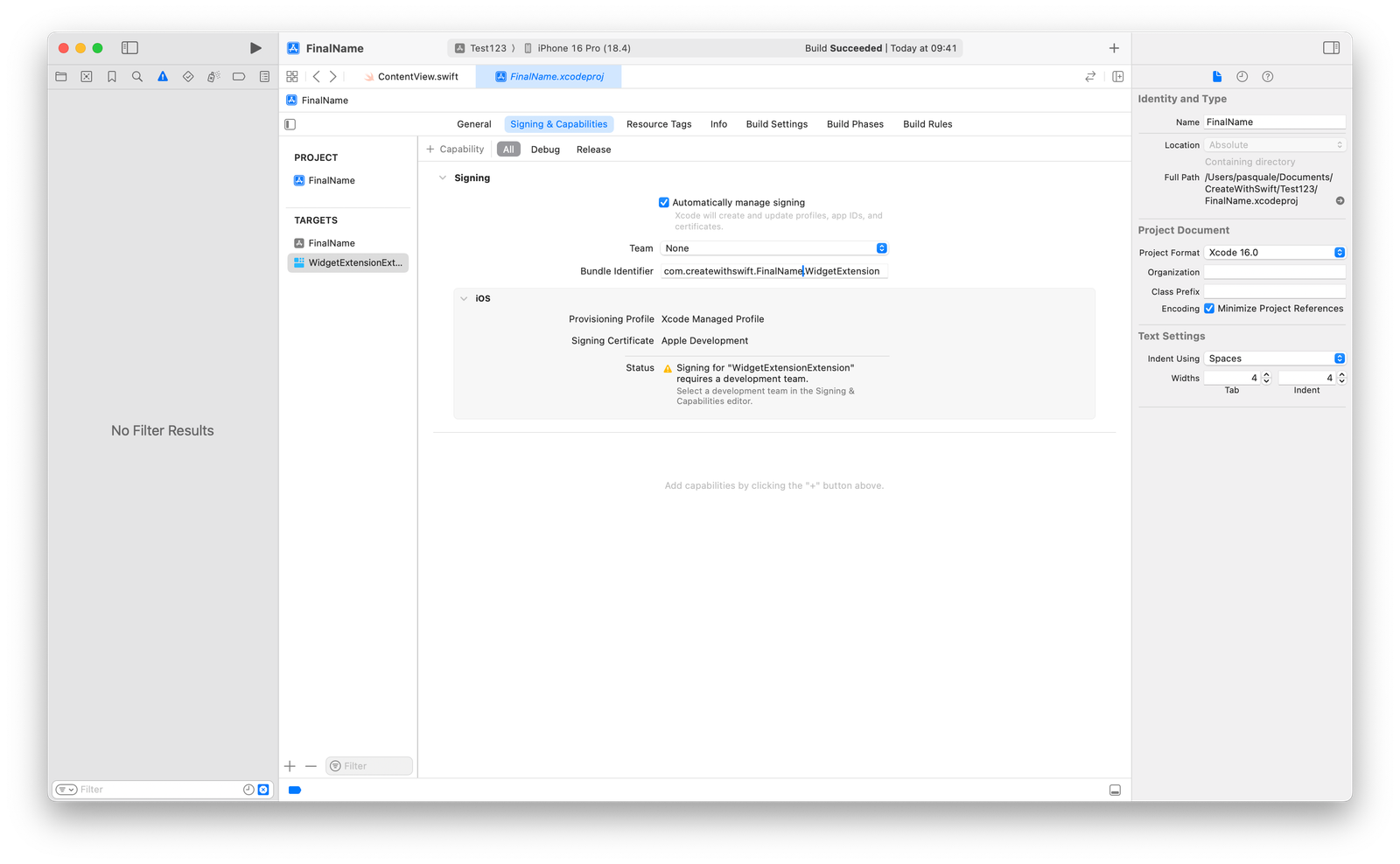Toggle Minimize Project References checkbox
The width and height of the screenshot is (1400, 864).
coord(1210,308)
